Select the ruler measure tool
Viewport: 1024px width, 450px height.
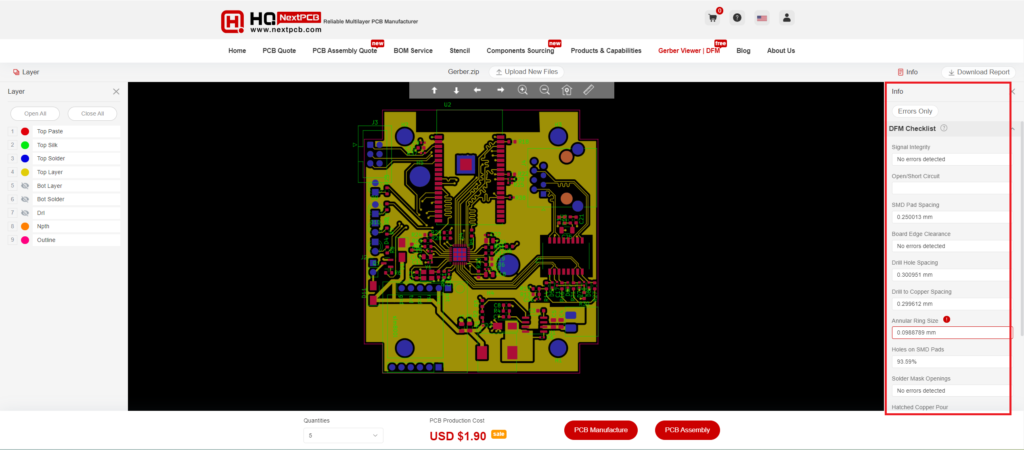(589, 90)
